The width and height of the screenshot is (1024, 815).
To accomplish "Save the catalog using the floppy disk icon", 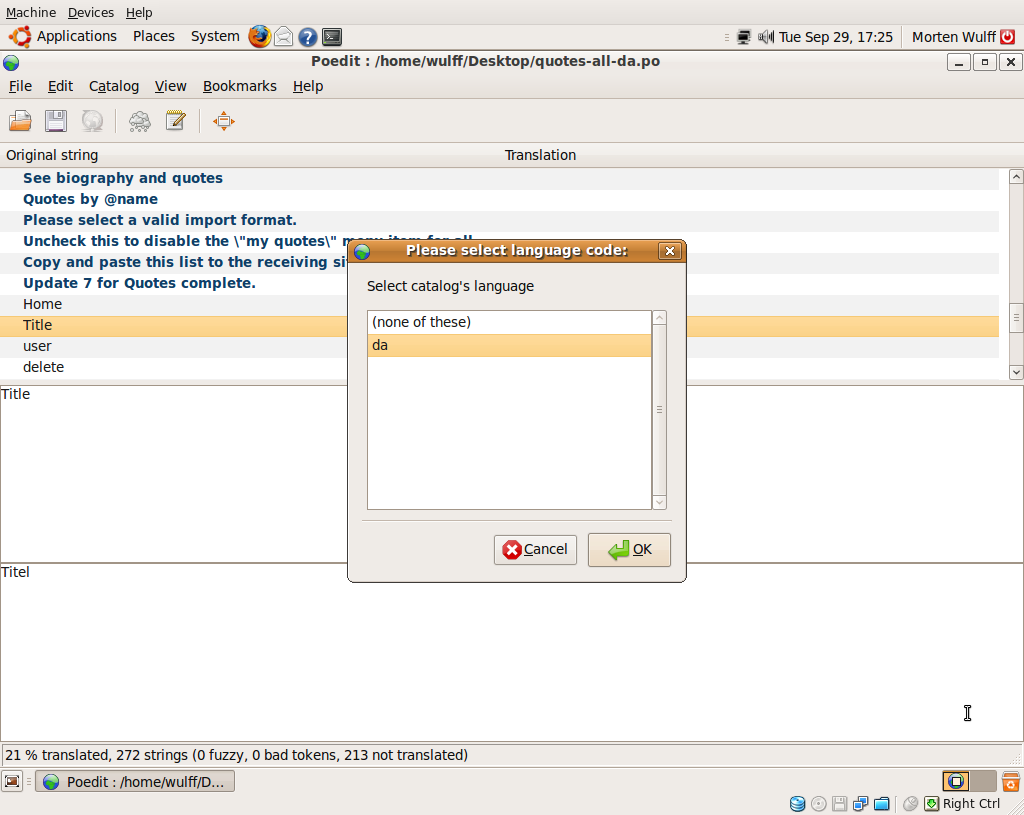I will [x=56, y=121].
